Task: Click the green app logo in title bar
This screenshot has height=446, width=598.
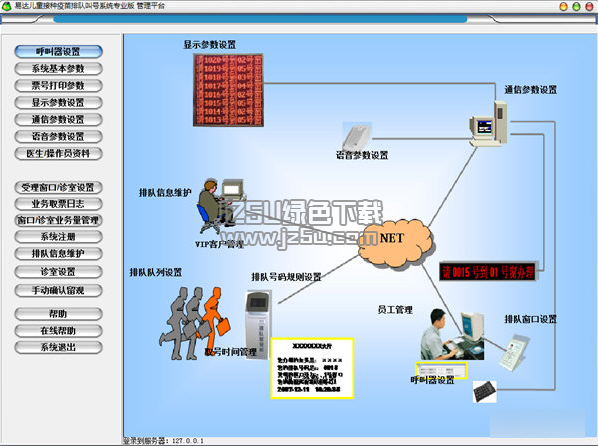Action: tap(6, 6)
